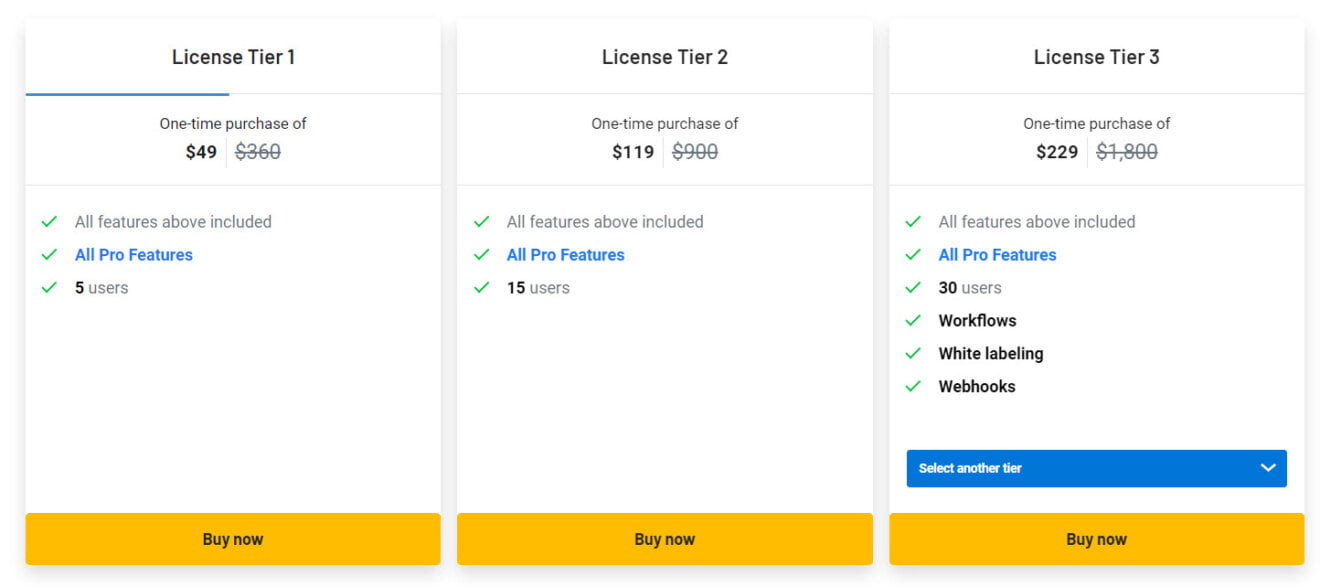This screenshot has width=1320, height=587.
Task: Open the Select another tier dropdown
Action: (x=1096, y=468)
